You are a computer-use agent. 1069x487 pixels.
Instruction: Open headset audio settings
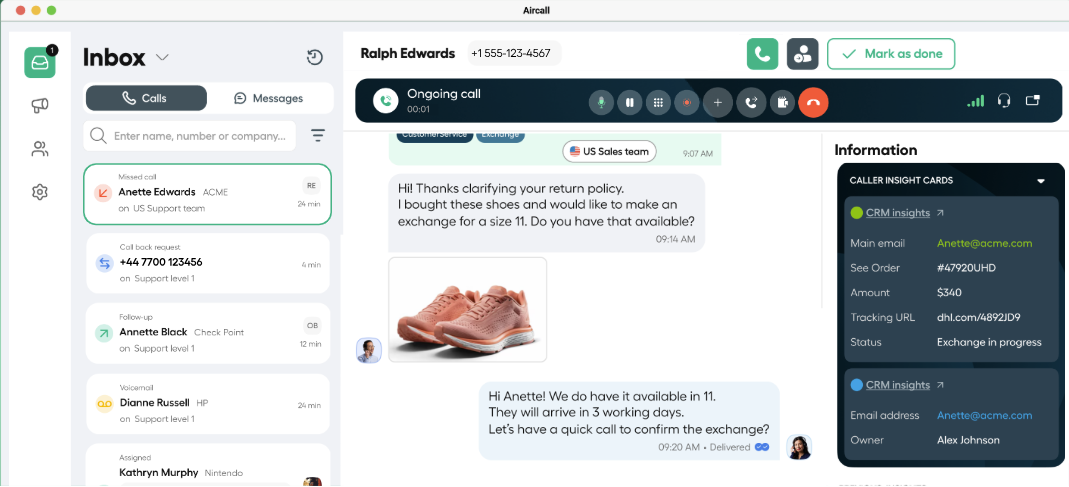coord(1004,100)
